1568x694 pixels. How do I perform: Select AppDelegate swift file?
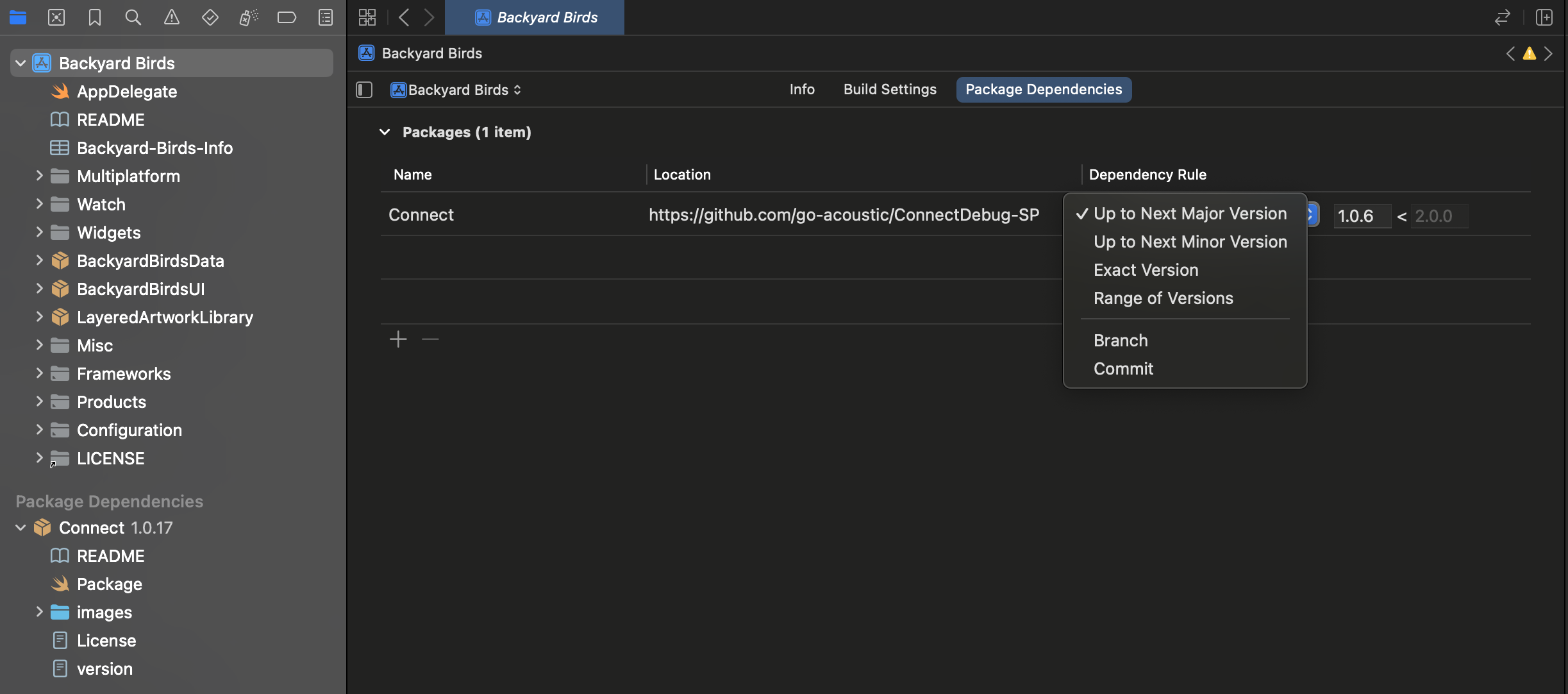(127, 91)
